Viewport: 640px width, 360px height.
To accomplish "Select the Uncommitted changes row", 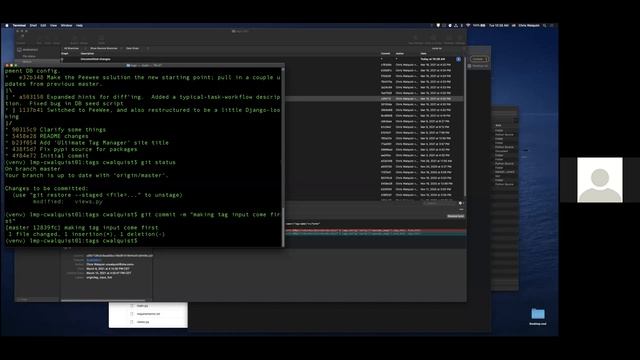I will 261,59.
